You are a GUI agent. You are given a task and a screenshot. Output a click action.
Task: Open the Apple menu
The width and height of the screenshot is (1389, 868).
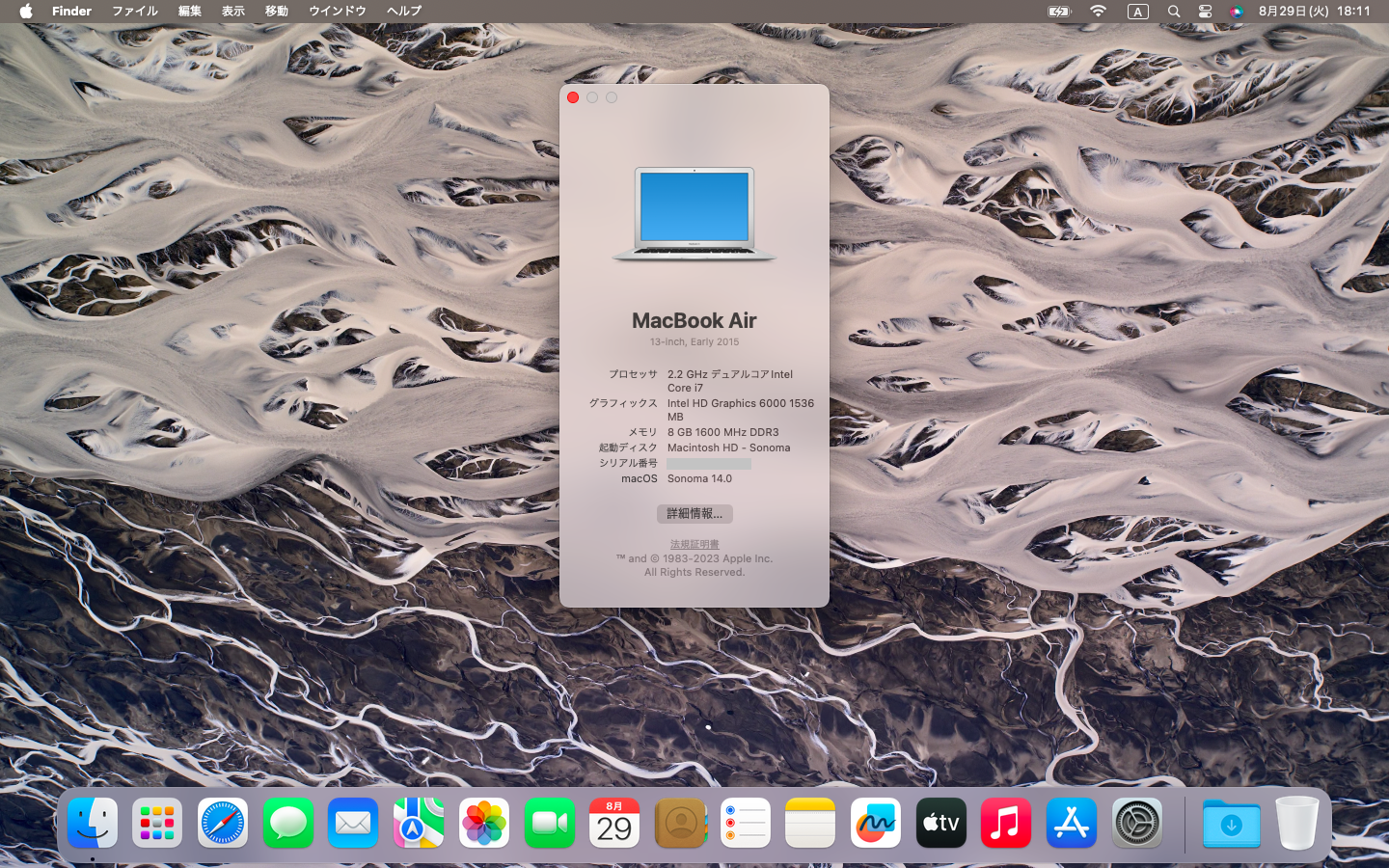[x=26, y=11]
